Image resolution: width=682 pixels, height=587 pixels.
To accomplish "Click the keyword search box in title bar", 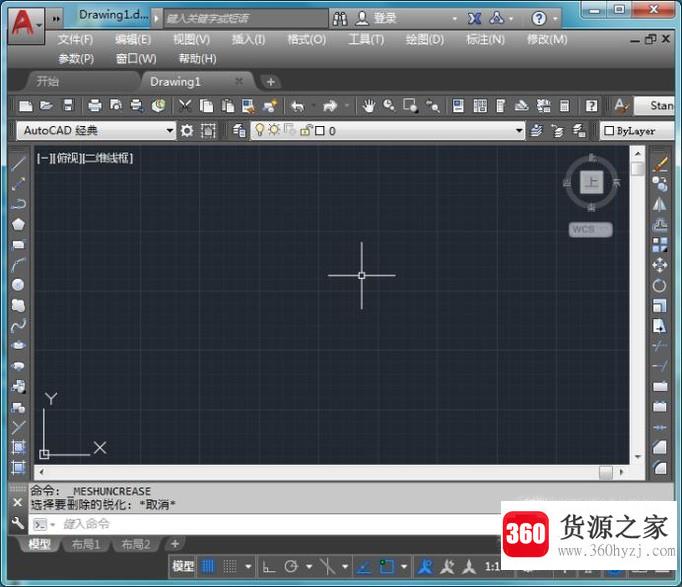I will point(246,18).
